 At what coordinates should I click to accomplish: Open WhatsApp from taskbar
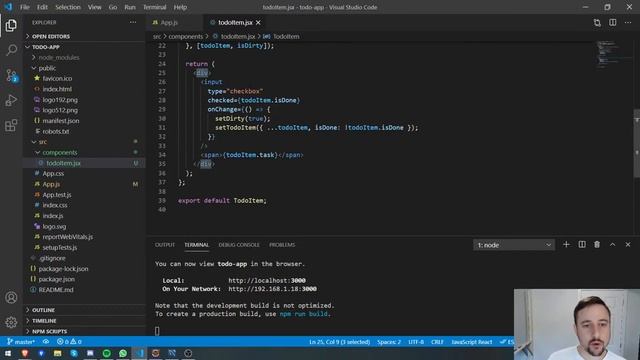[123, 353]
